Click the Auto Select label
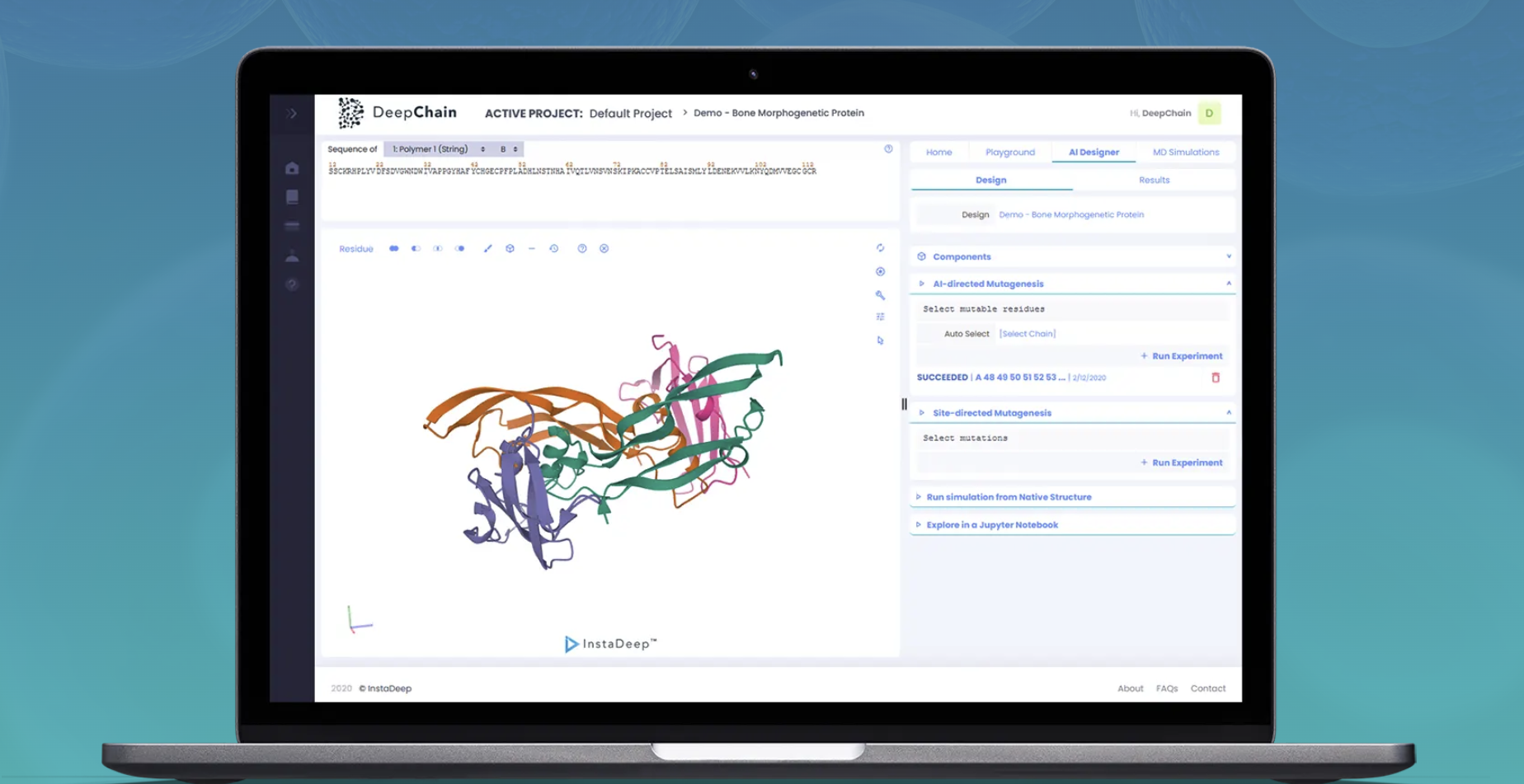Screen dimensions: 1524x784 (x=966, y=334)
